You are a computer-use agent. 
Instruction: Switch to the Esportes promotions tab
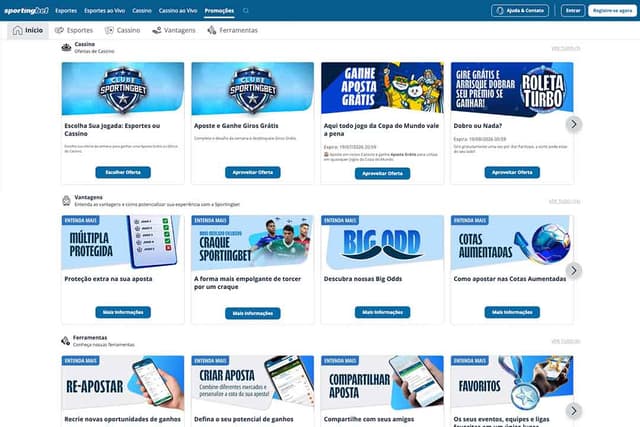(x=74, y=30)
